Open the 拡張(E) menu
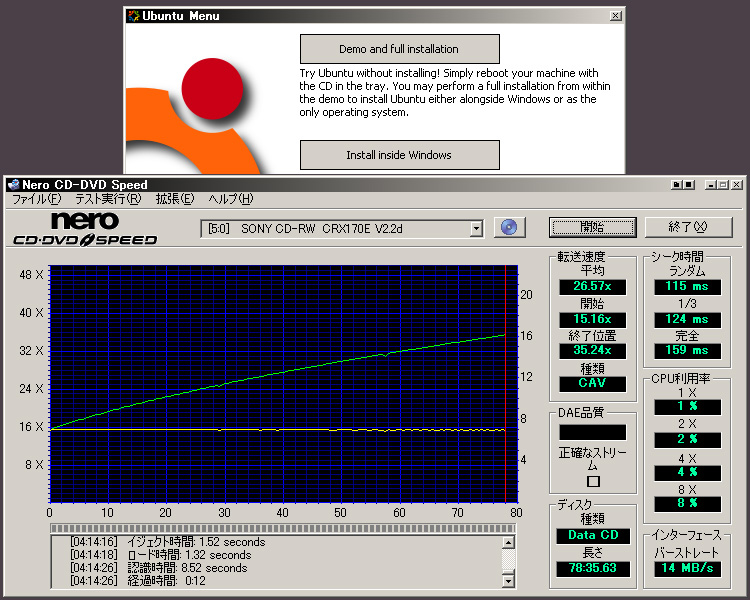 174,200
